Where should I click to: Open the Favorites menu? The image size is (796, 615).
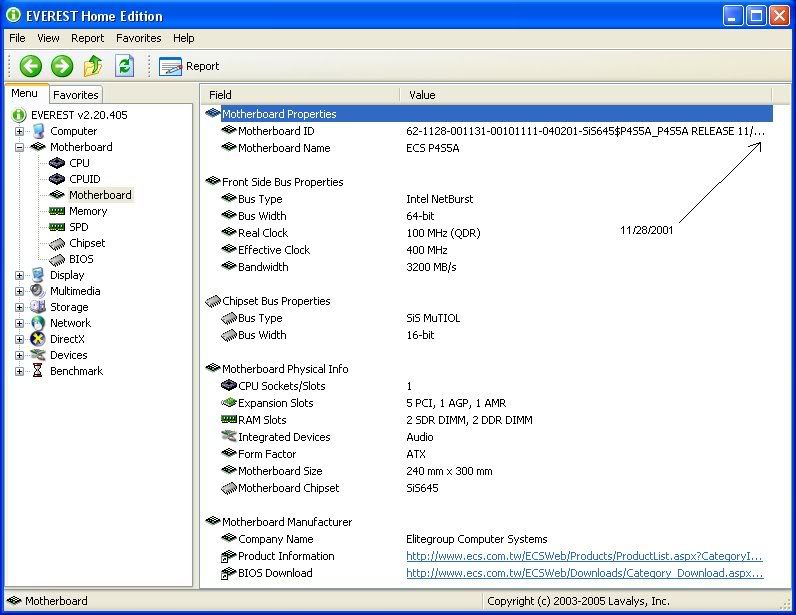(x=139, y=38)
